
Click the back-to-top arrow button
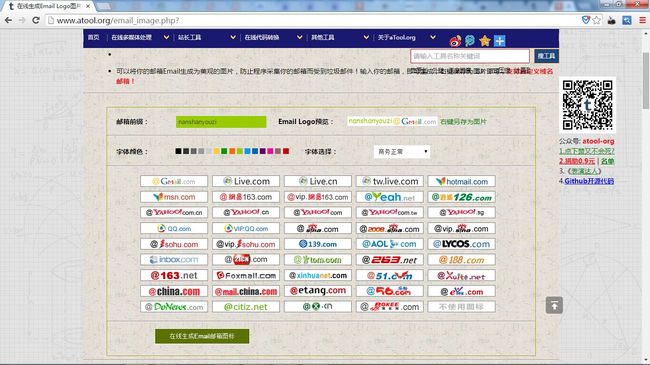554,305
